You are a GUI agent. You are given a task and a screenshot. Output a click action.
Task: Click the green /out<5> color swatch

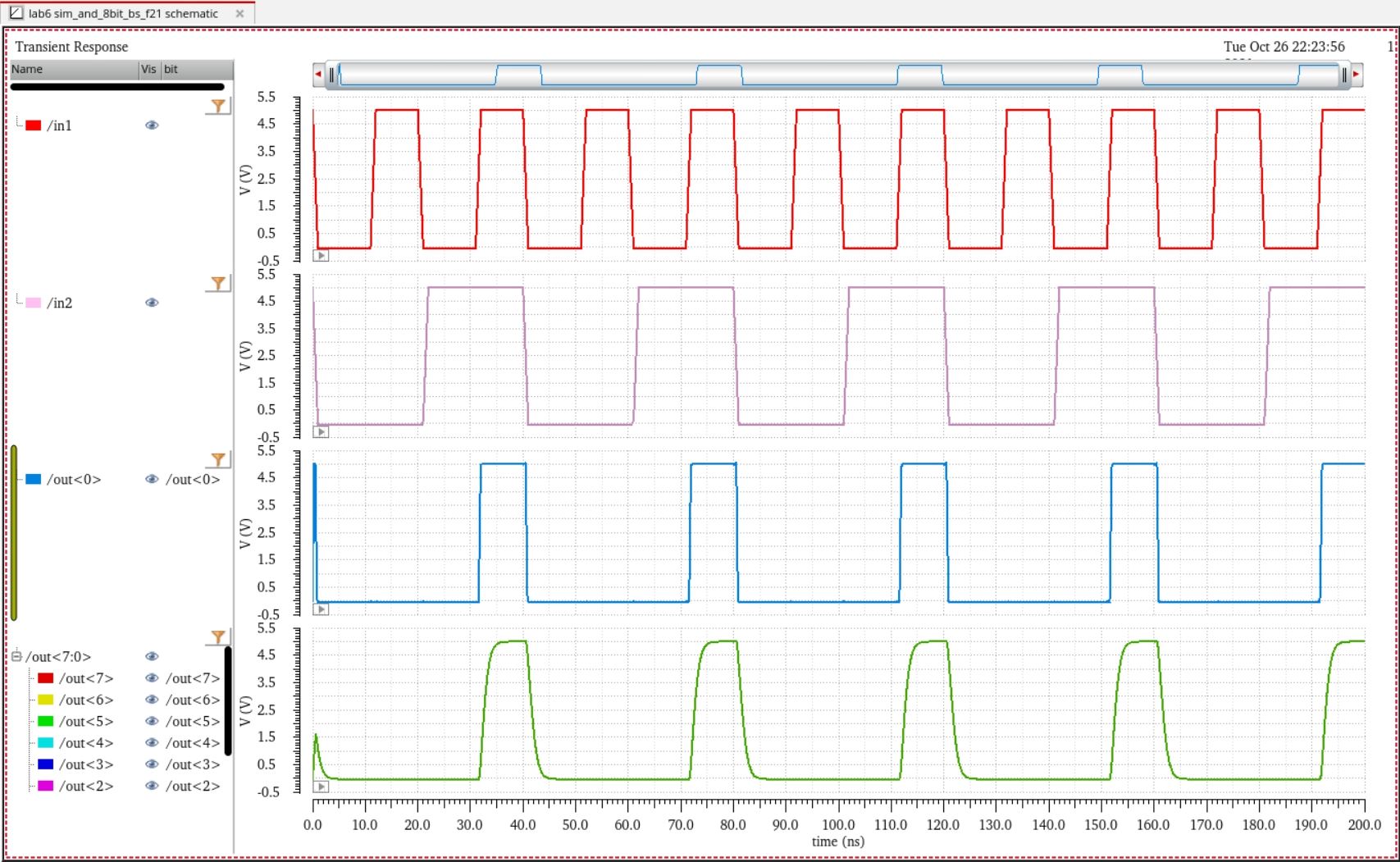[46, 721]
